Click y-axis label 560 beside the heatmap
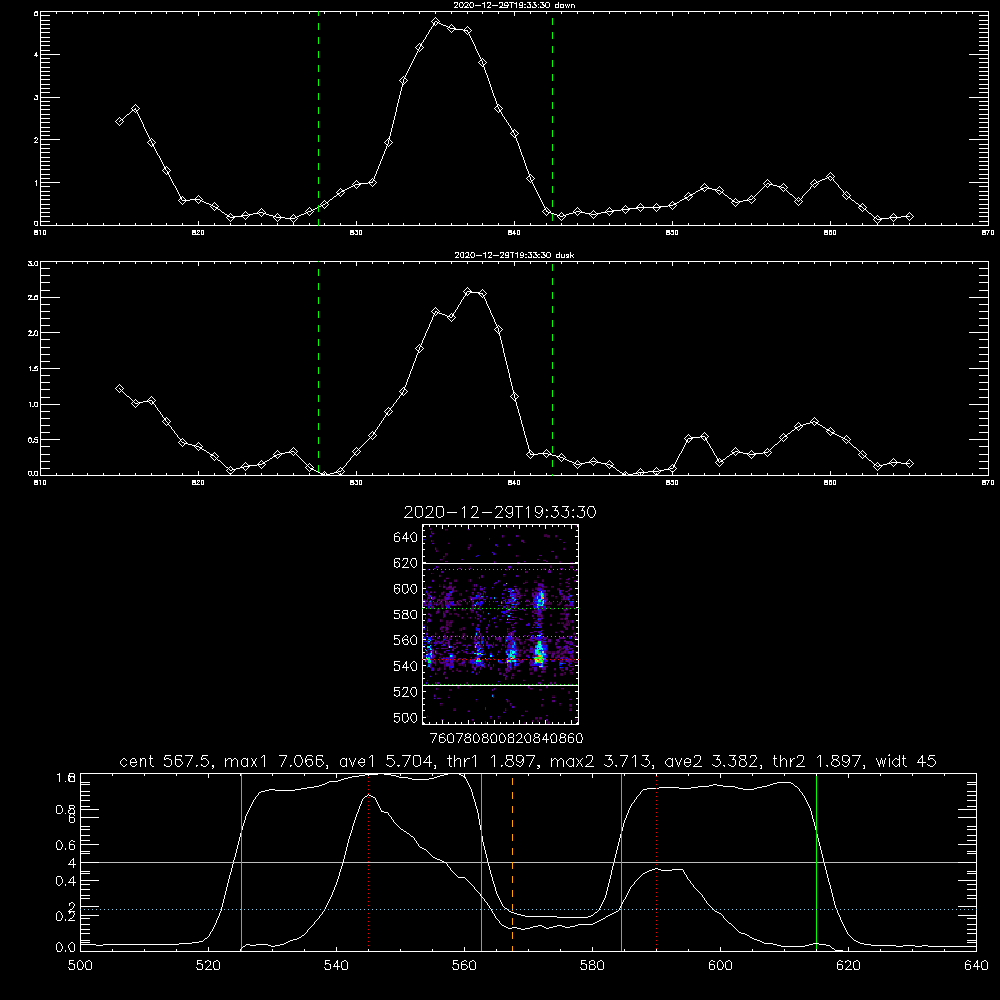 406,641
